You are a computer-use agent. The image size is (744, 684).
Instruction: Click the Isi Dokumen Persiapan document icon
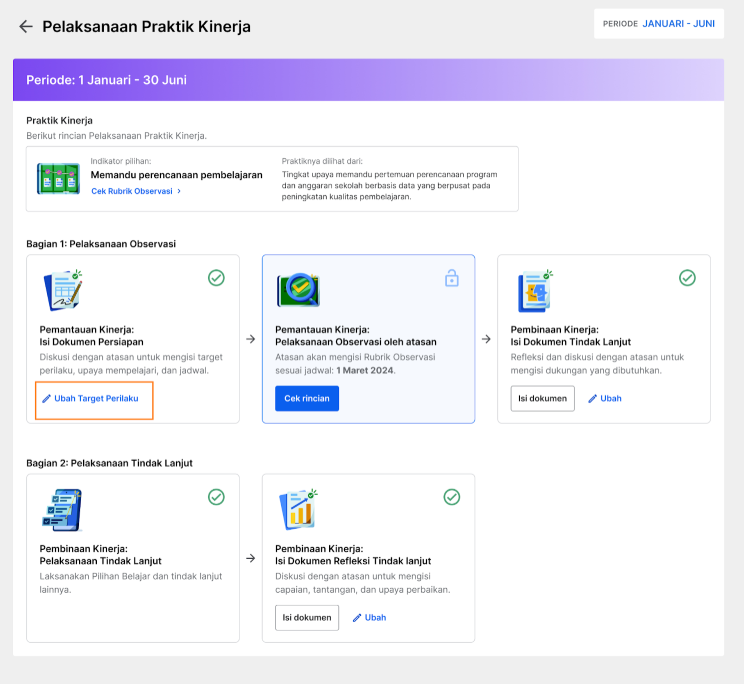[63, 291]
